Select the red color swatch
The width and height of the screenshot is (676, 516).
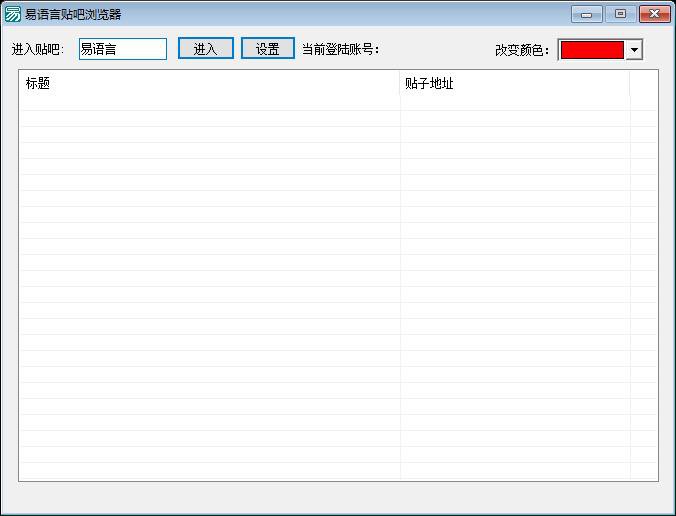coord(591,50)
